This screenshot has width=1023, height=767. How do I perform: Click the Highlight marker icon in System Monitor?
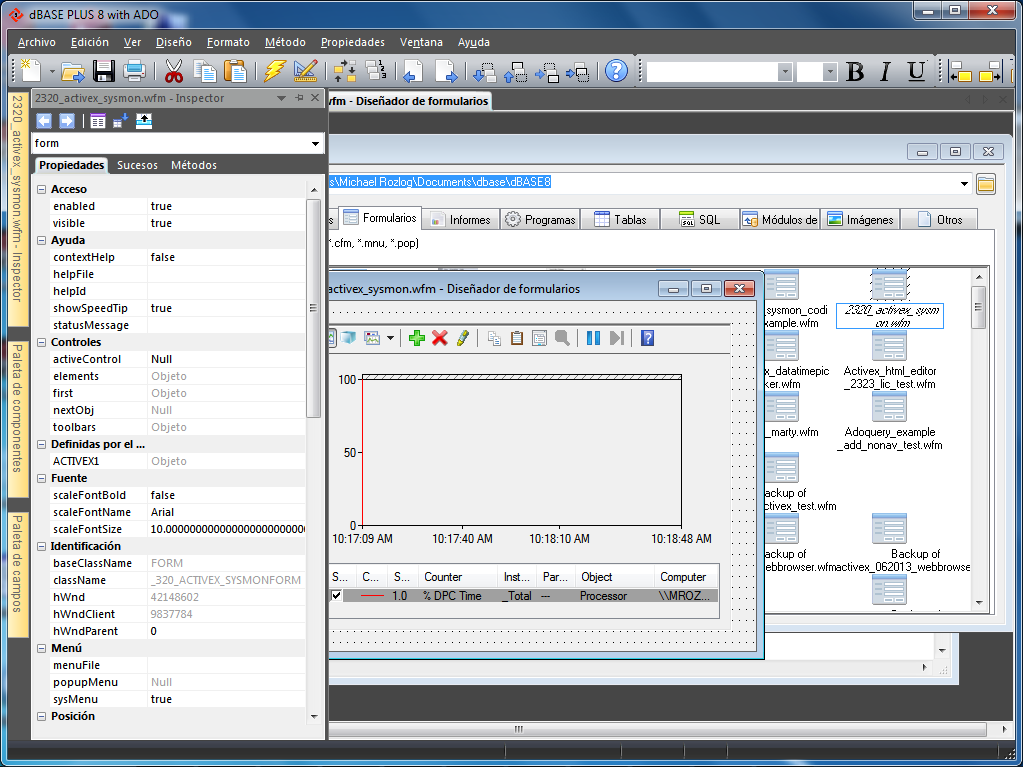pos(463,338)
